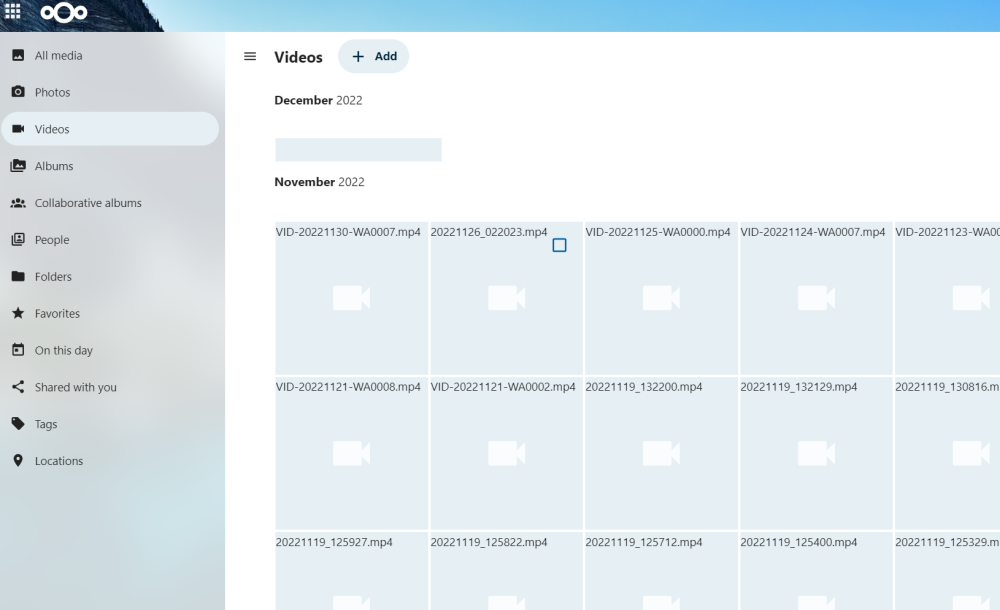Image resolution: width=1000 pixels, height=610 pixels.
Task: Click the Shared with you share icon
Action: 18,387
